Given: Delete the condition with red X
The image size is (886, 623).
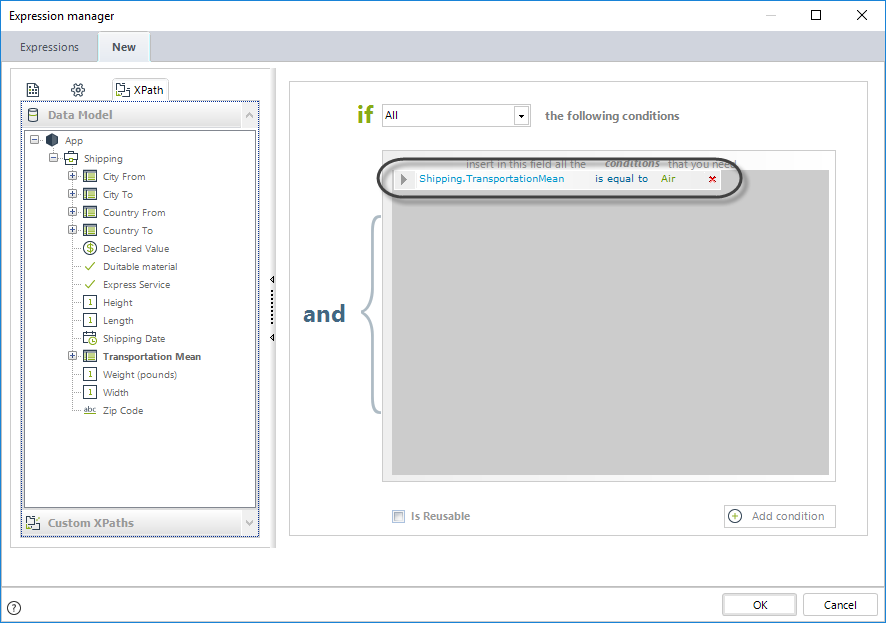Looking at the screenshot, I should (x=713, y=179).
